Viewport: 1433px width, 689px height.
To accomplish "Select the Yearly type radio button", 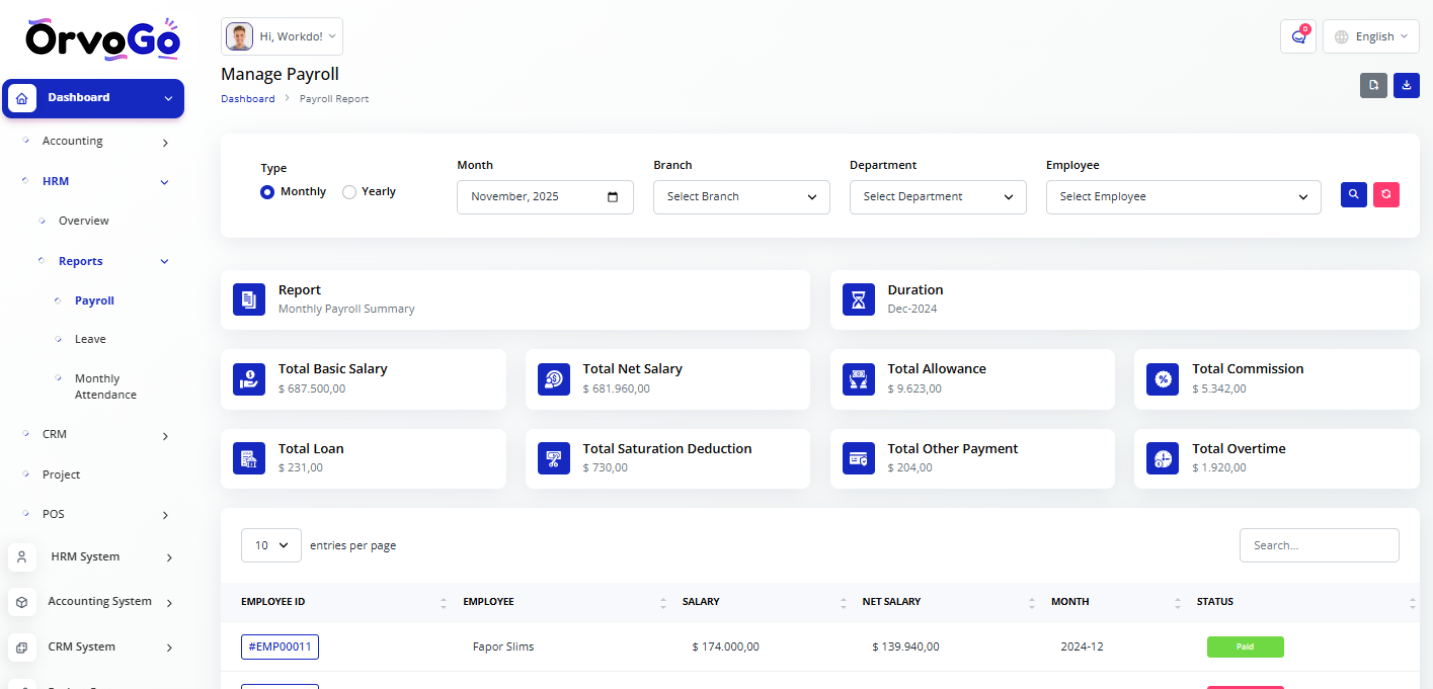I will pyautogui.click(x=349, y=192).
